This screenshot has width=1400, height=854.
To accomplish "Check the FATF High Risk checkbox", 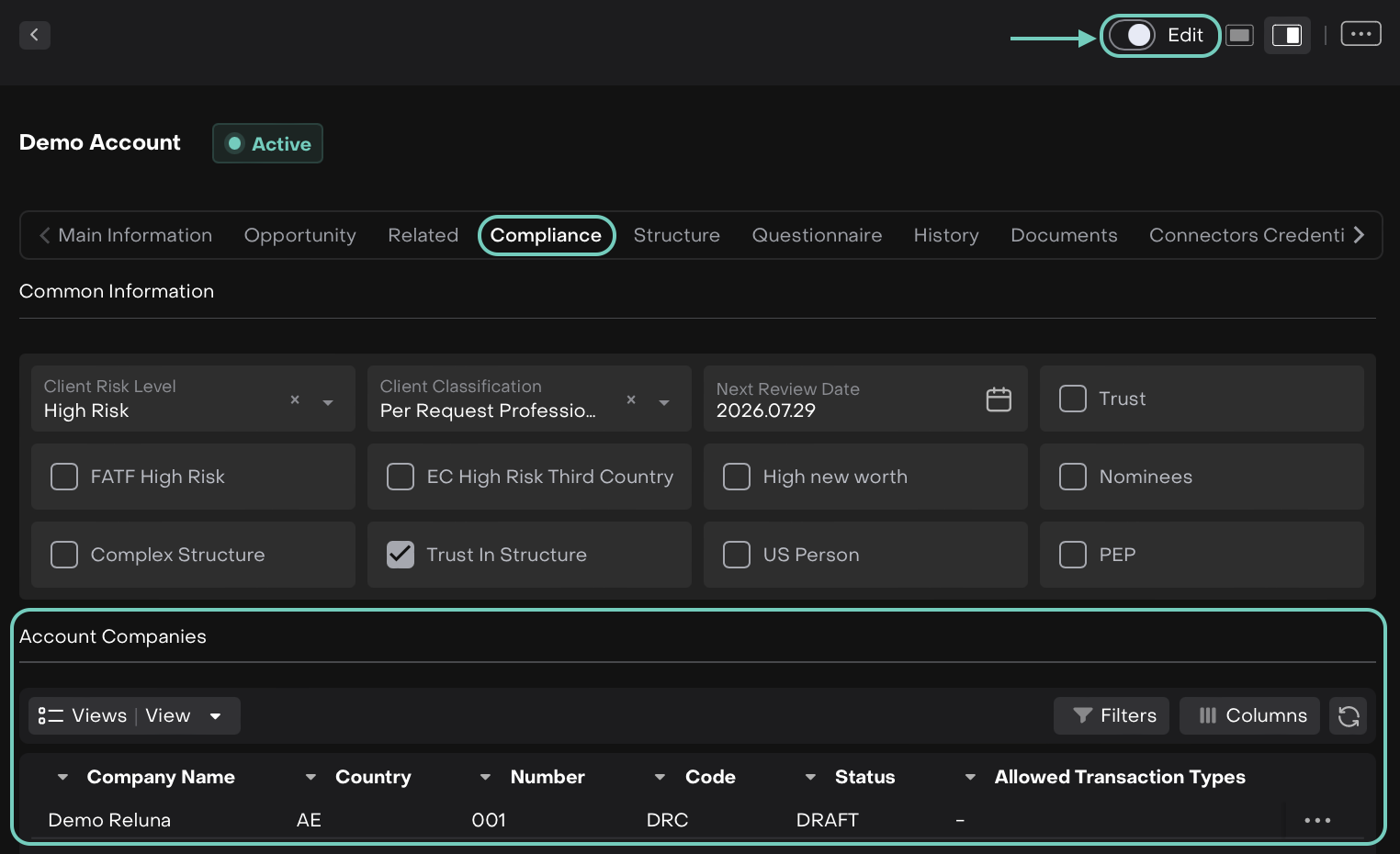I will pyautogui.click(x=64, y=477).
